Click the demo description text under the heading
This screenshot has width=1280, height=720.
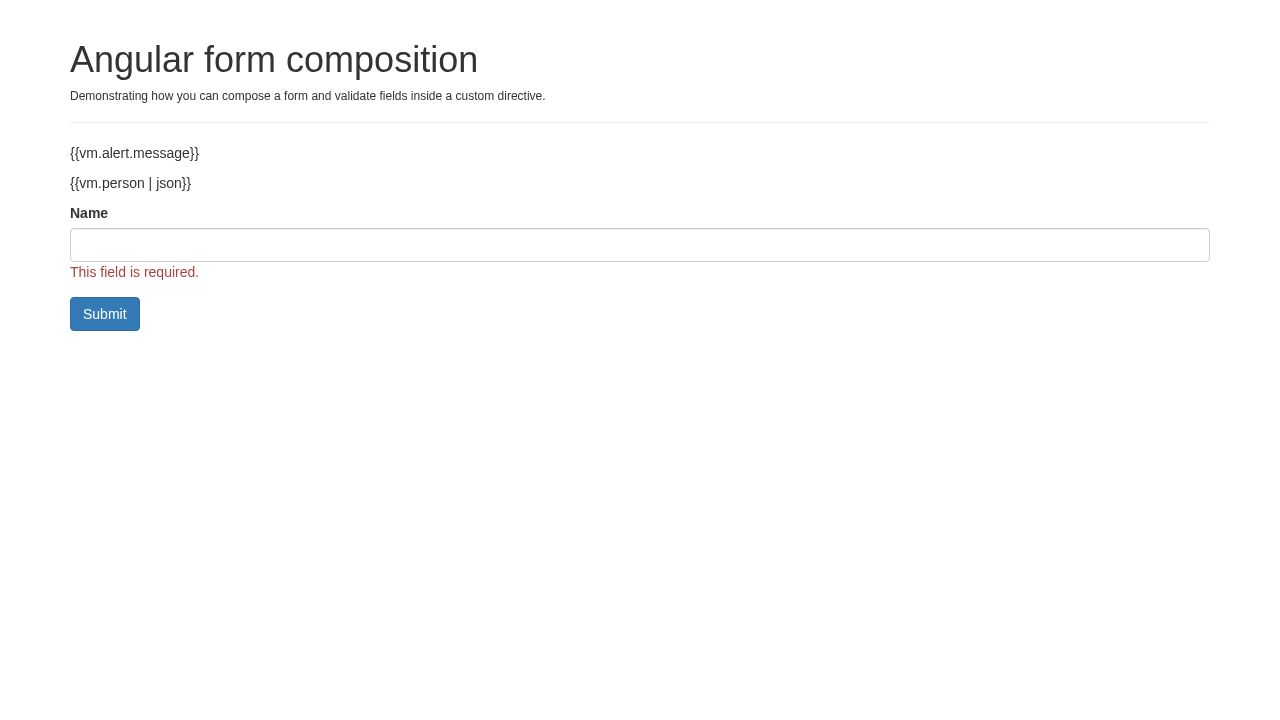pos(307,96)
